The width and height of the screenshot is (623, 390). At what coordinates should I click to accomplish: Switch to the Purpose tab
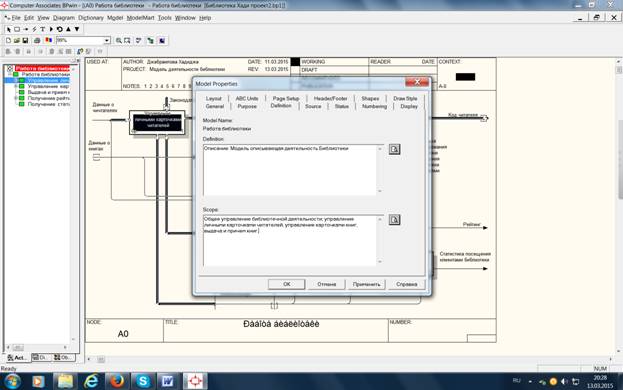(x=247, y=106)
